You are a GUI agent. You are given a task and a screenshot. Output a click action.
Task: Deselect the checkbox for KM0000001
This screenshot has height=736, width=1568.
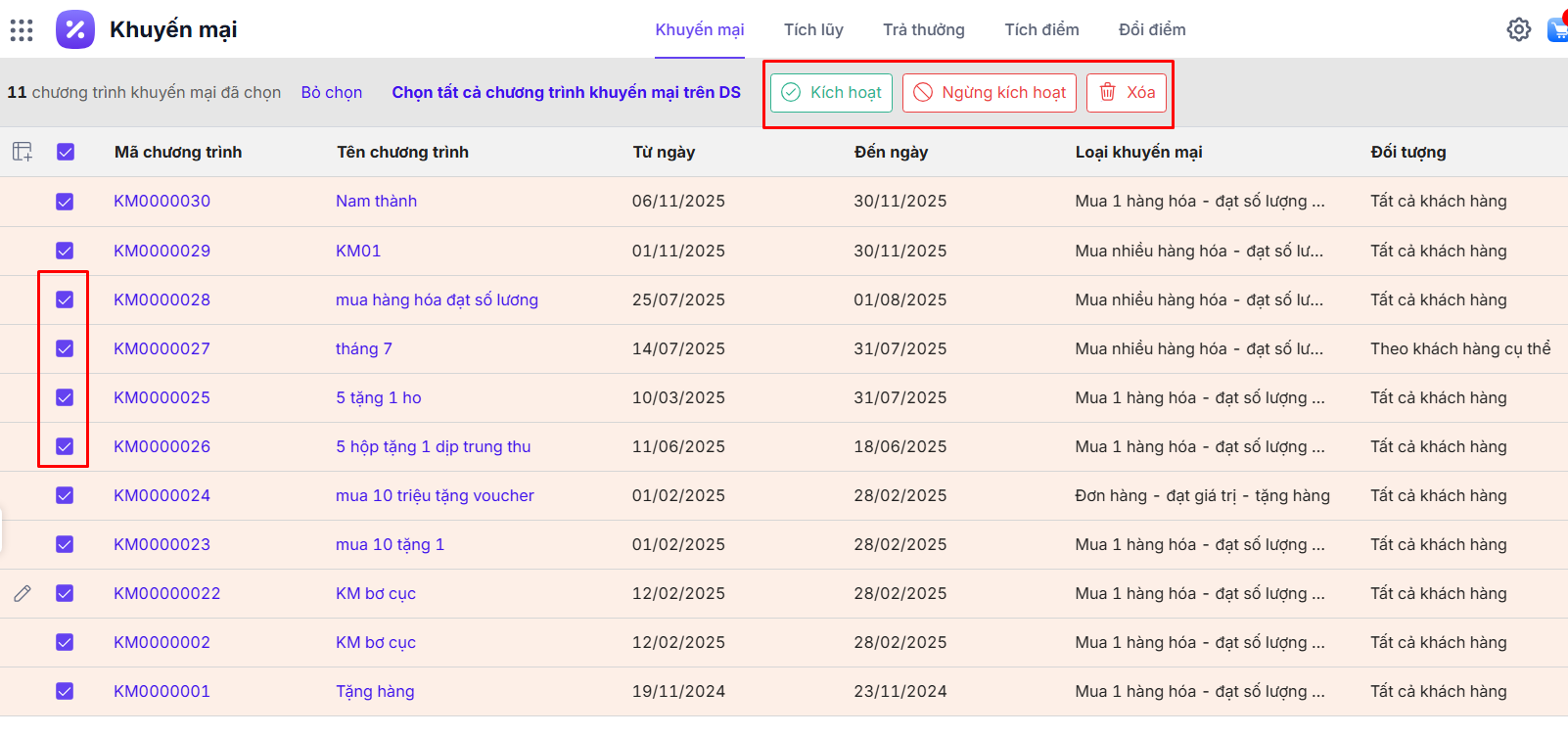coord(66,691)
